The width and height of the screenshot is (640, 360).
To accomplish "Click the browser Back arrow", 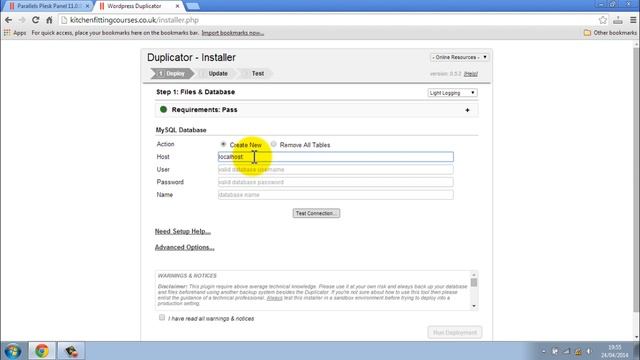I will (8, 20).
